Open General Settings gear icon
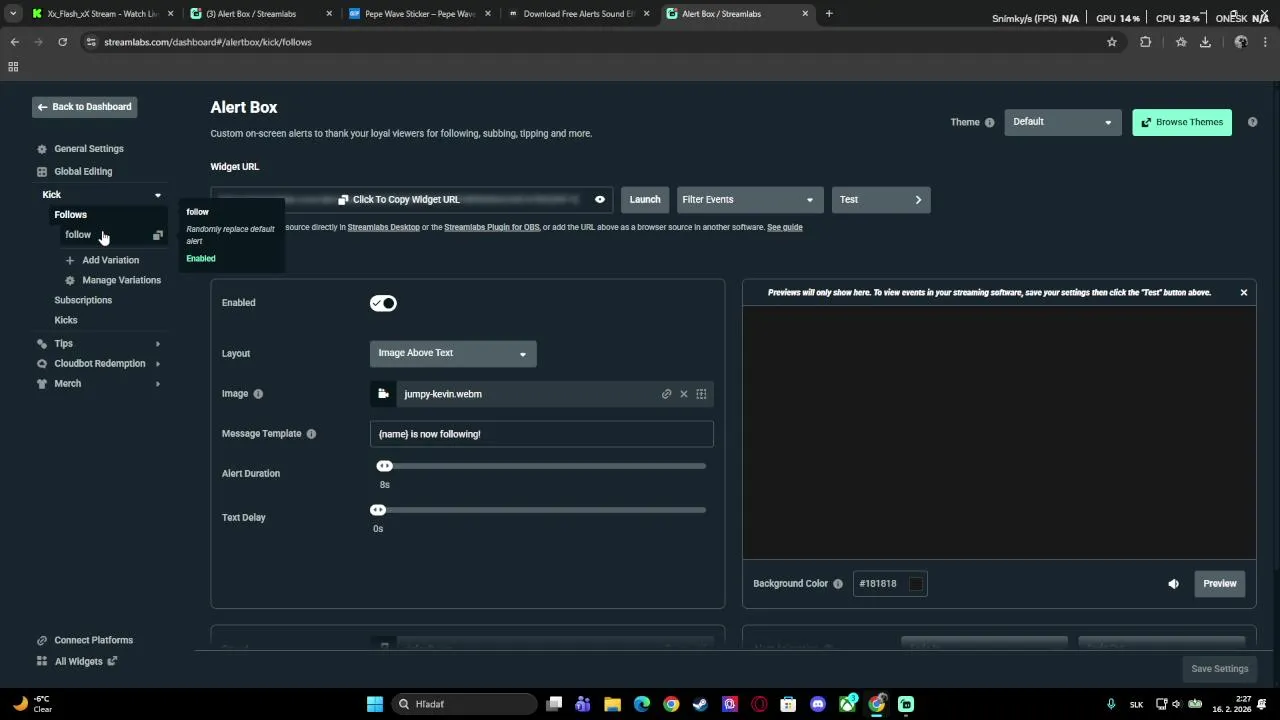The height and width of the screenshot is (720, 1280). [x=42, y=149]
